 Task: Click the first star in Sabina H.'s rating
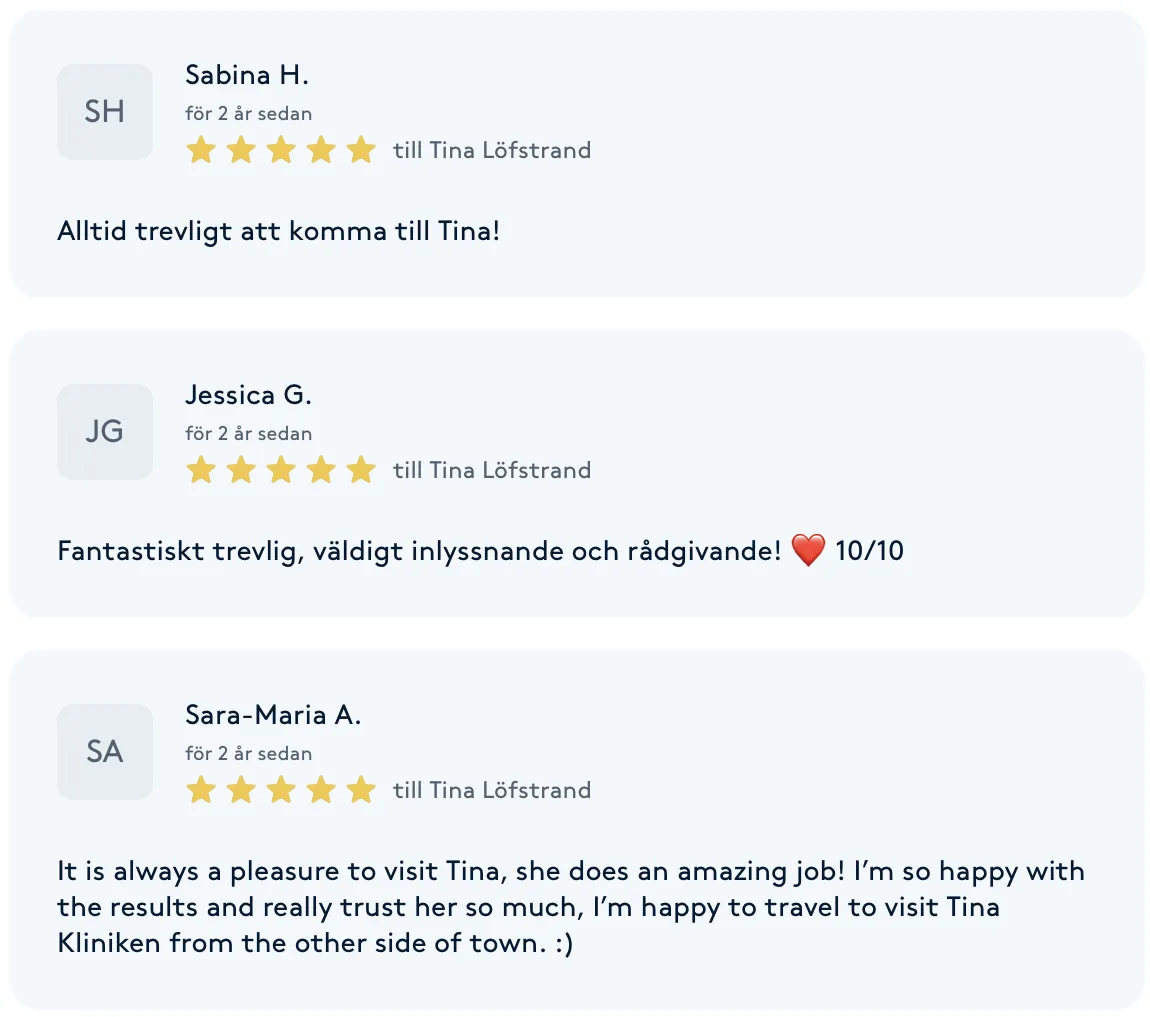coord(201,151)
